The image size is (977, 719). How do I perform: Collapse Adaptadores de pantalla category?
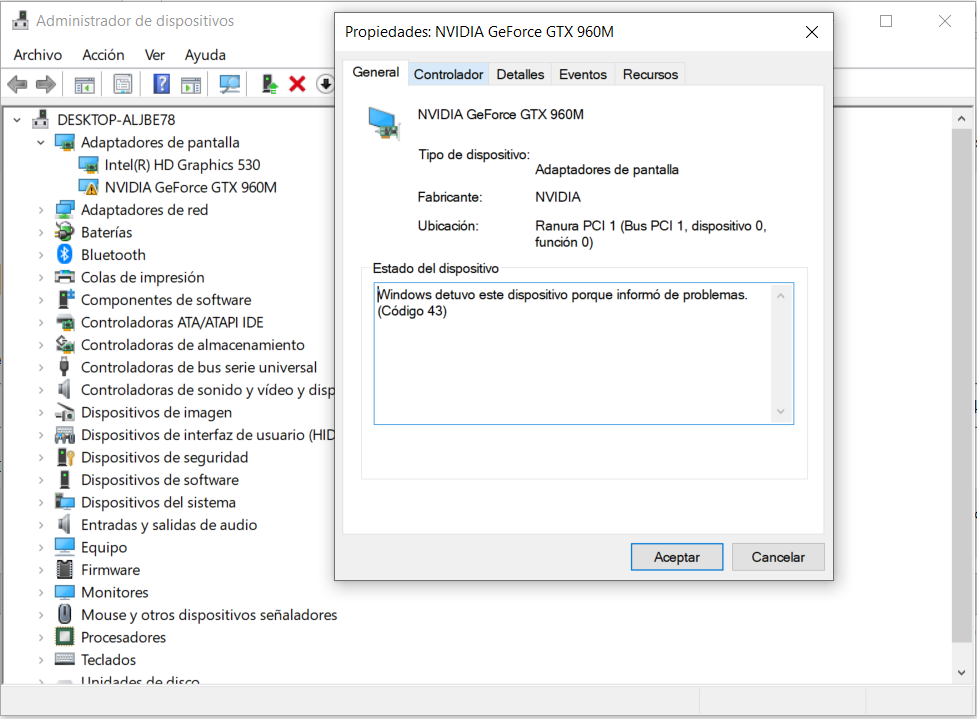coord(41,142)
